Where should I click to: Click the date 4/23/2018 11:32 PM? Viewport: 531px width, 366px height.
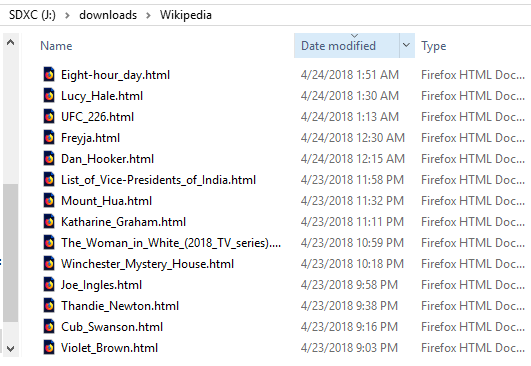pos(352,201)
